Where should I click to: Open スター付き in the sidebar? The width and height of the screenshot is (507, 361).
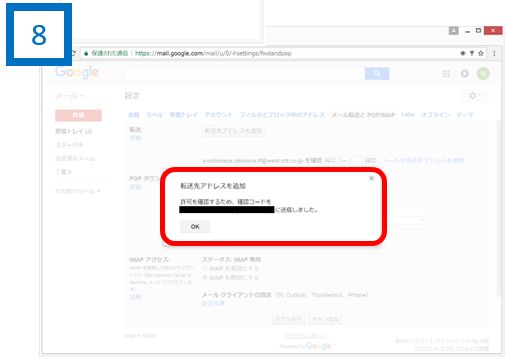click(x=69, y=145)
